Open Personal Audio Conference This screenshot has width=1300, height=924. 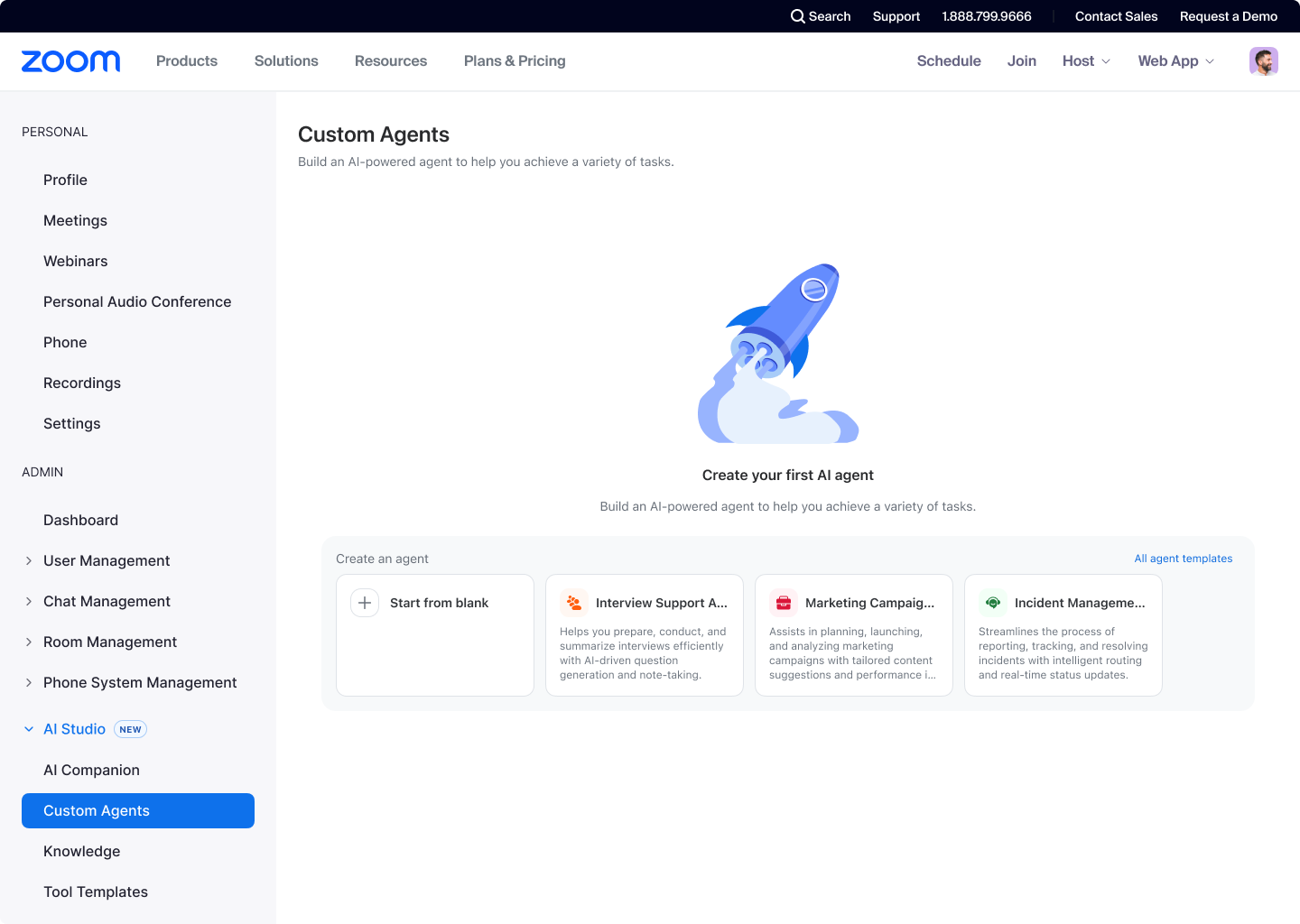[x=138, y=302]
